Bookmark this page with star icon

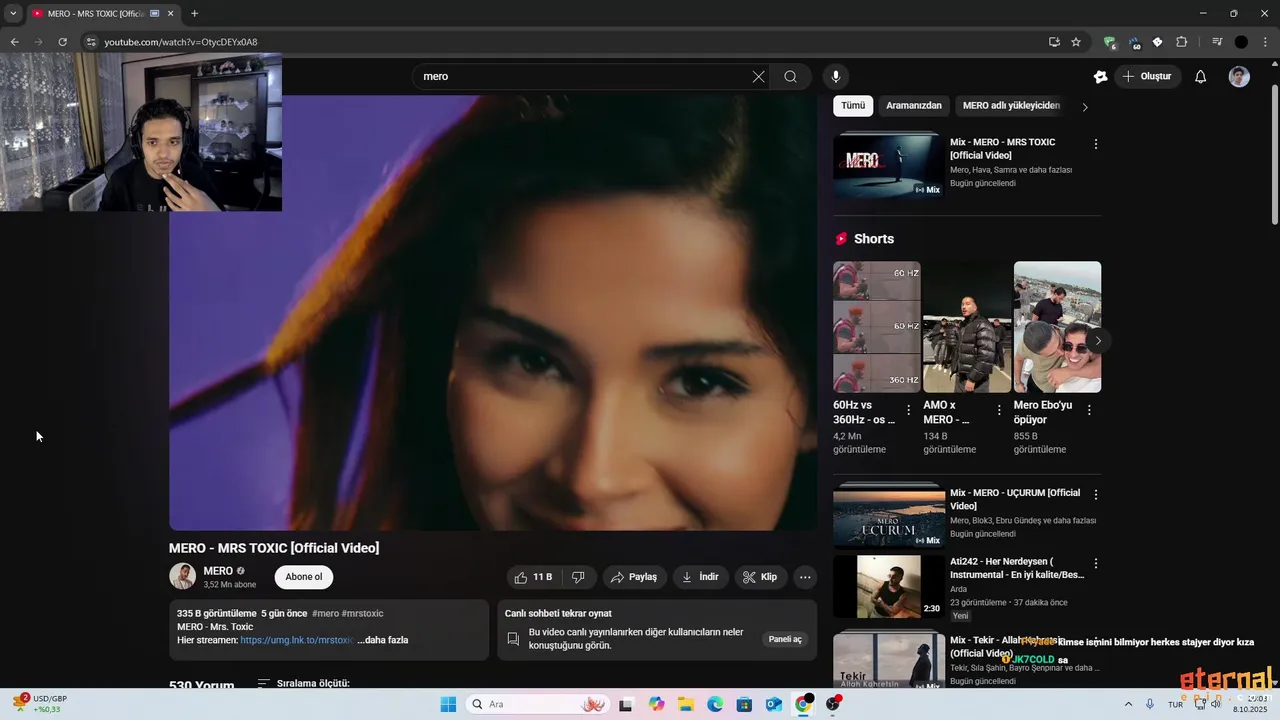[x=1076, y=42]
